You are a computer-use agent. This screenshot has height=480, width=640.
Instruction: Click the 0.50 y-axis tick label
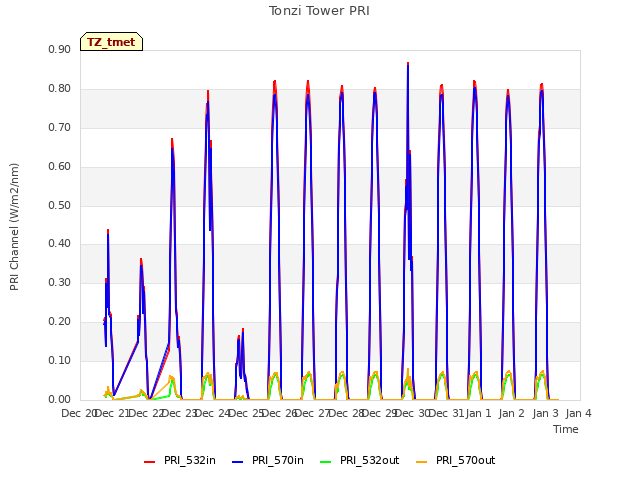pyautogui.click(x=60, y=205)
